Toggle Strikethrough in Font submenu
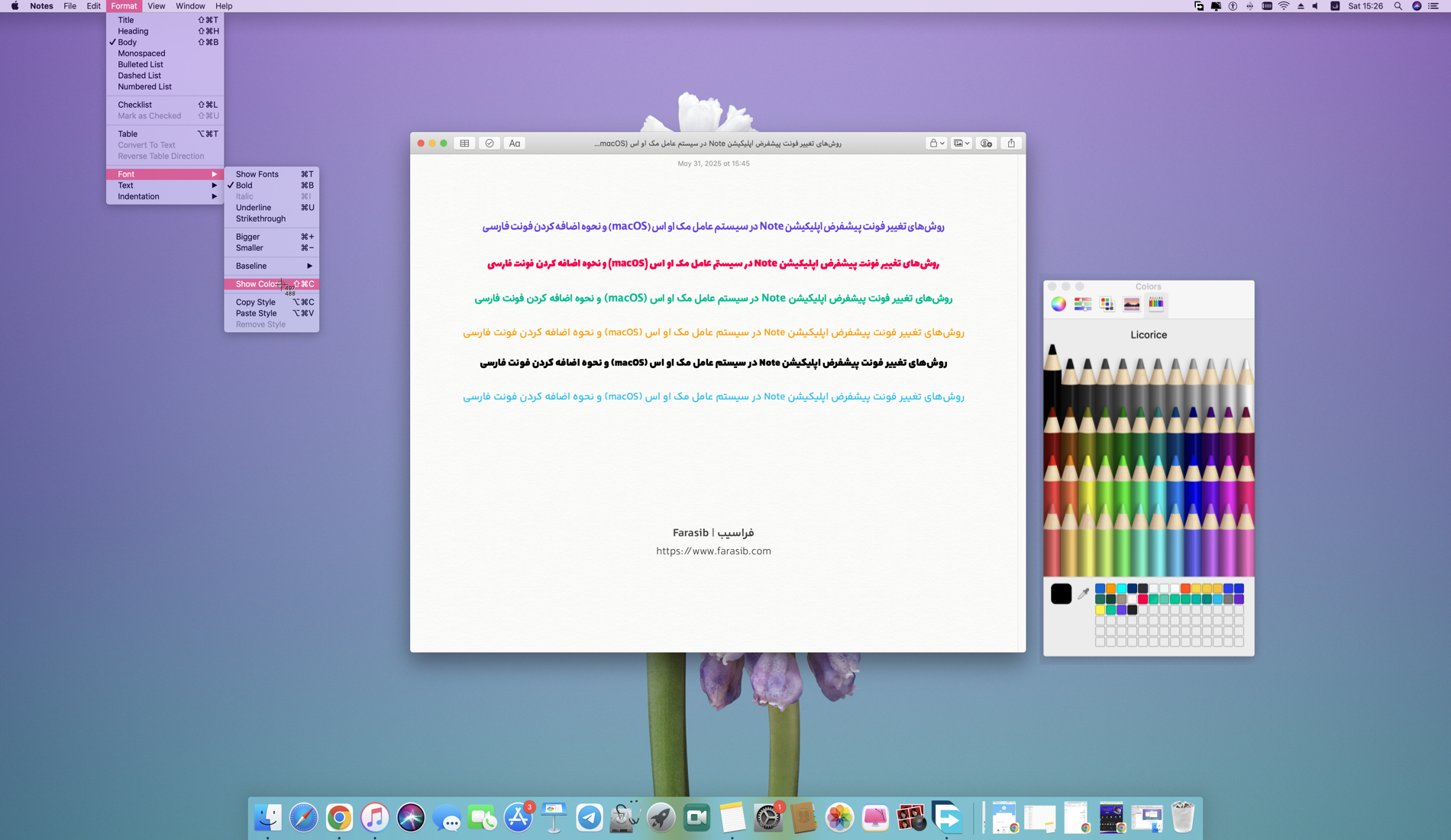This screenshot has width=1451, height=840. [271, 218]
